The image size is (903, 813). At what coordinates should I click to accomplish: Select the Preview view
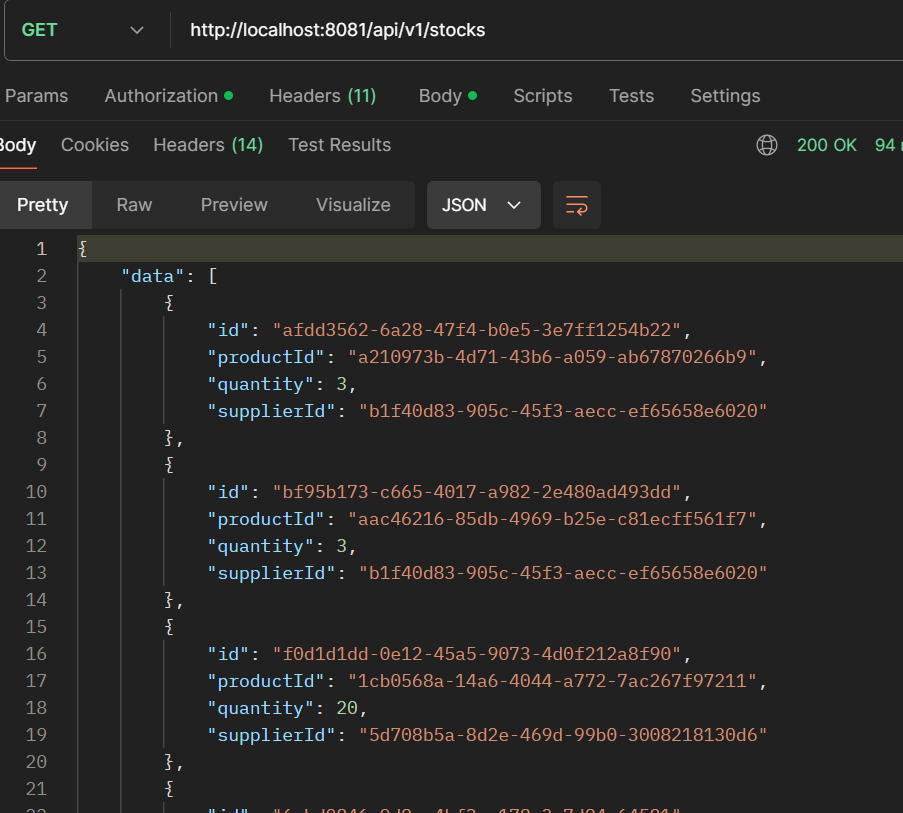pyautogui.click(x=234, y=205)
